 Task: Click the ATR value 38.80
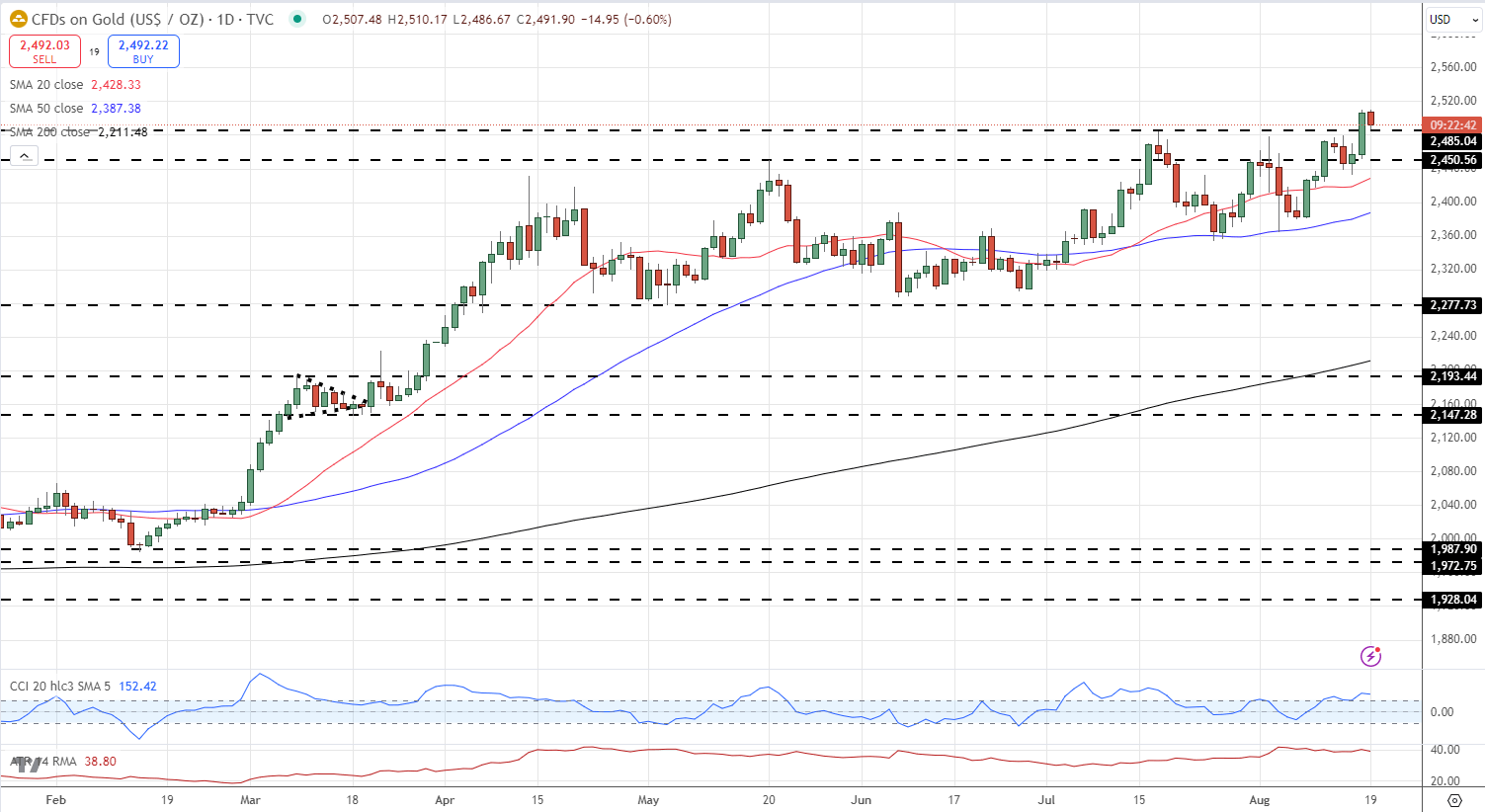coord(100,762)
